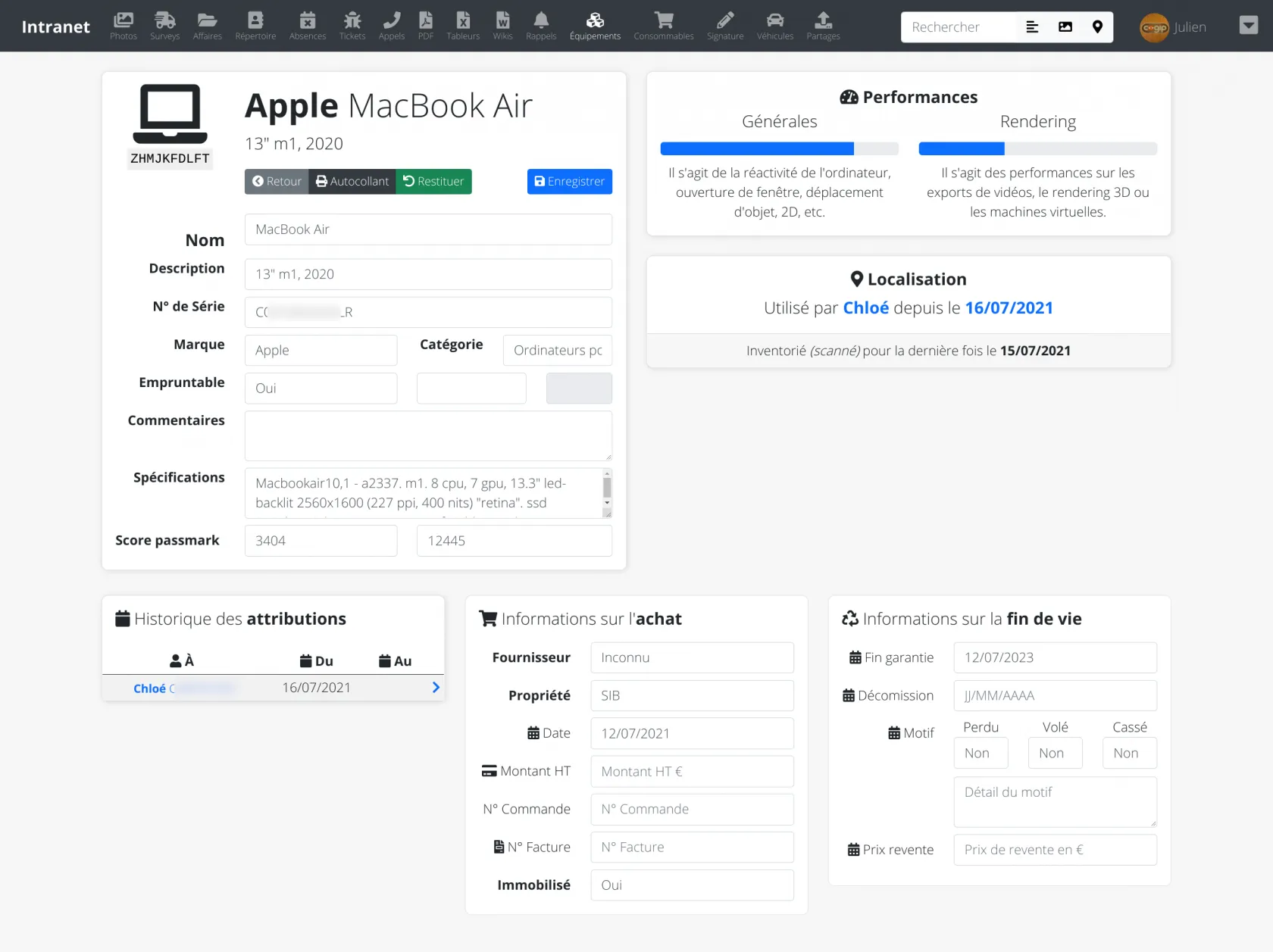Expand the user menu arrow at top right

click(1248, 26)
